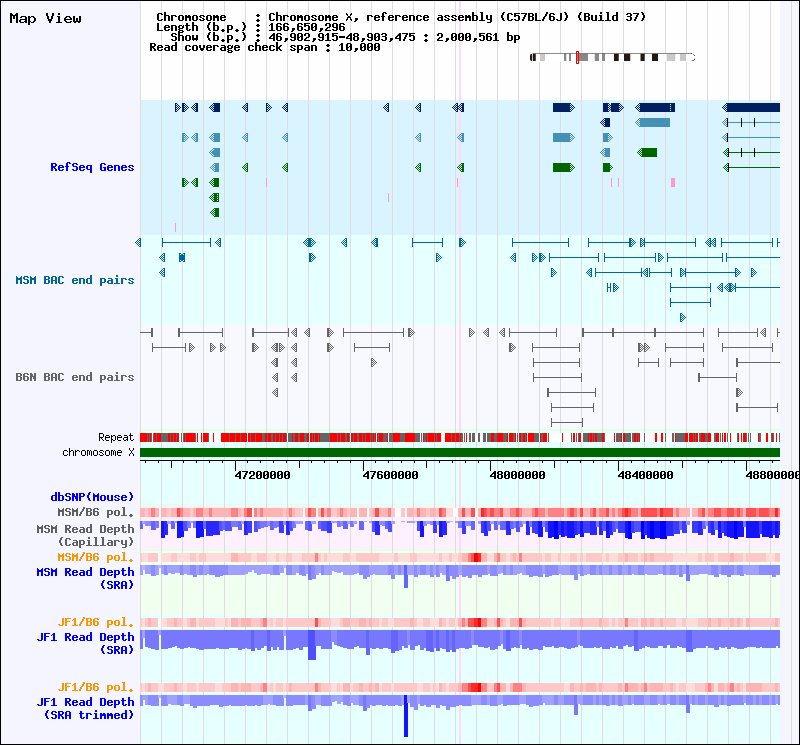The image size is (800, 745).
Task: Click the 48400000 ruler position
Action: (x=645, y=475)
